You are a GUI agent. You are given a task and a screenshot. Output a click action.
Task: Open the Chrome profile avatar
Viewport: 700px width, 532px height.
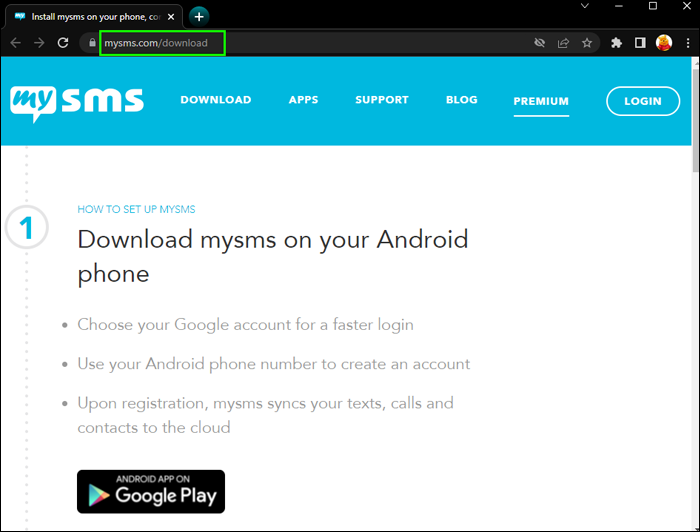[664, 43]
